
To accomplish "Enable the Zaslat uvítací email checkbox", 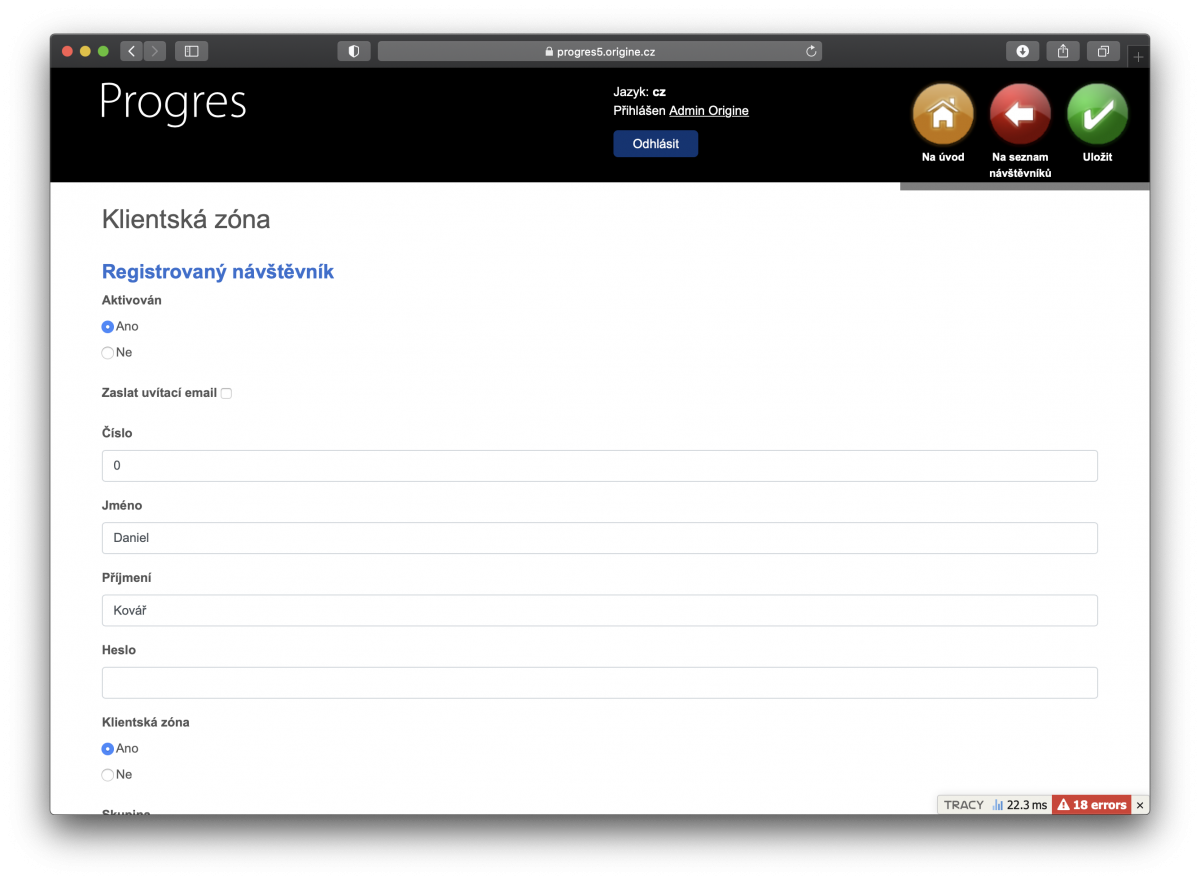I will pos(226,393).
